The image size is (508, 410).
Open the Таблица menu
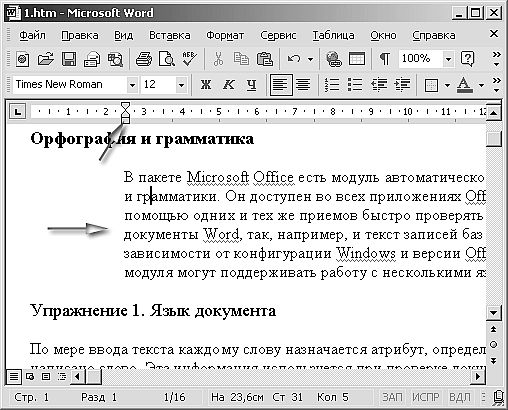click(333, 35)
